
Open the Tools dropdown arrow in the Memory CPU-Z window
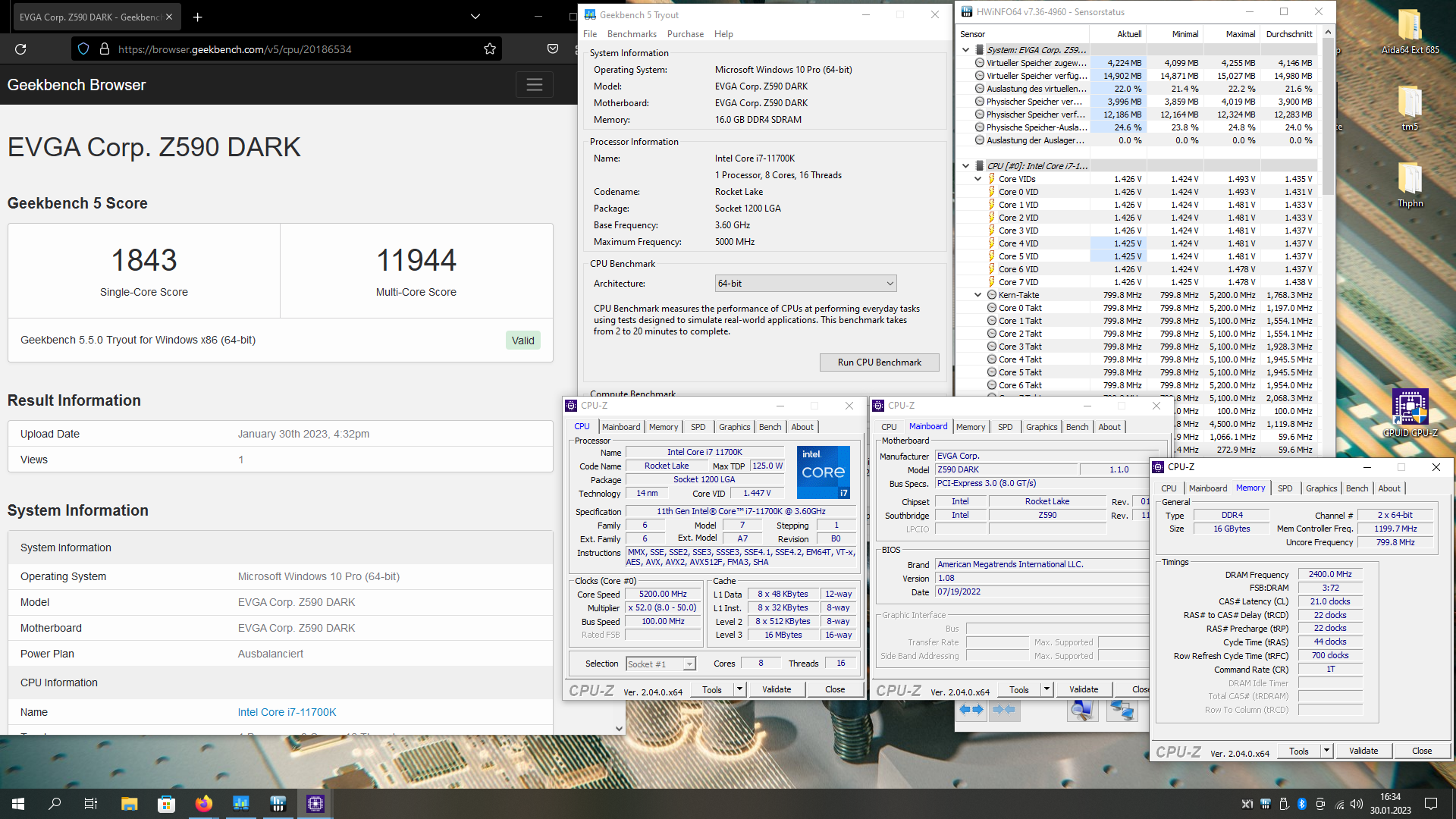tap(1326, 751)
